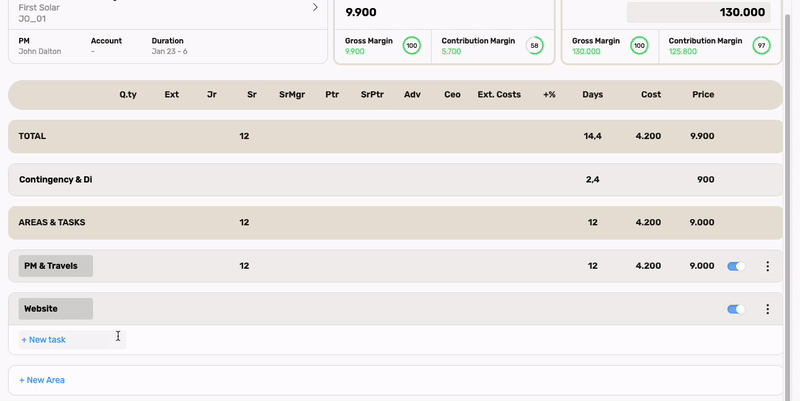Click the Gross Margin 100 ring for 130.000
Screen dimensions: 800x401
pos(639,45)
